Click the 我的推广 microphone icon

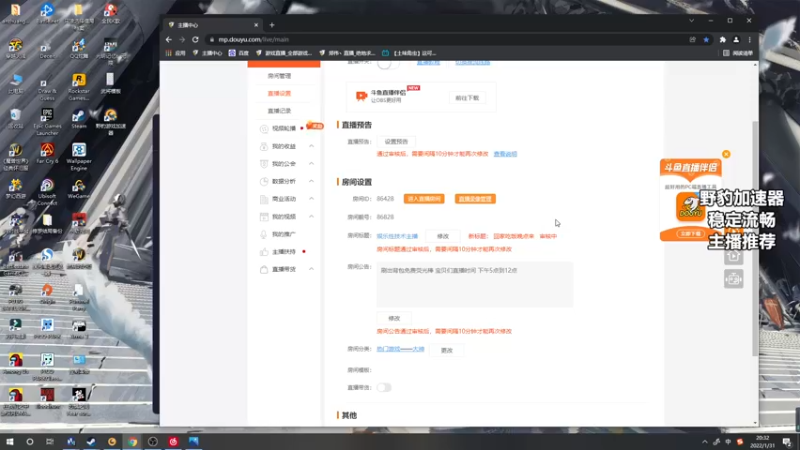264,234
